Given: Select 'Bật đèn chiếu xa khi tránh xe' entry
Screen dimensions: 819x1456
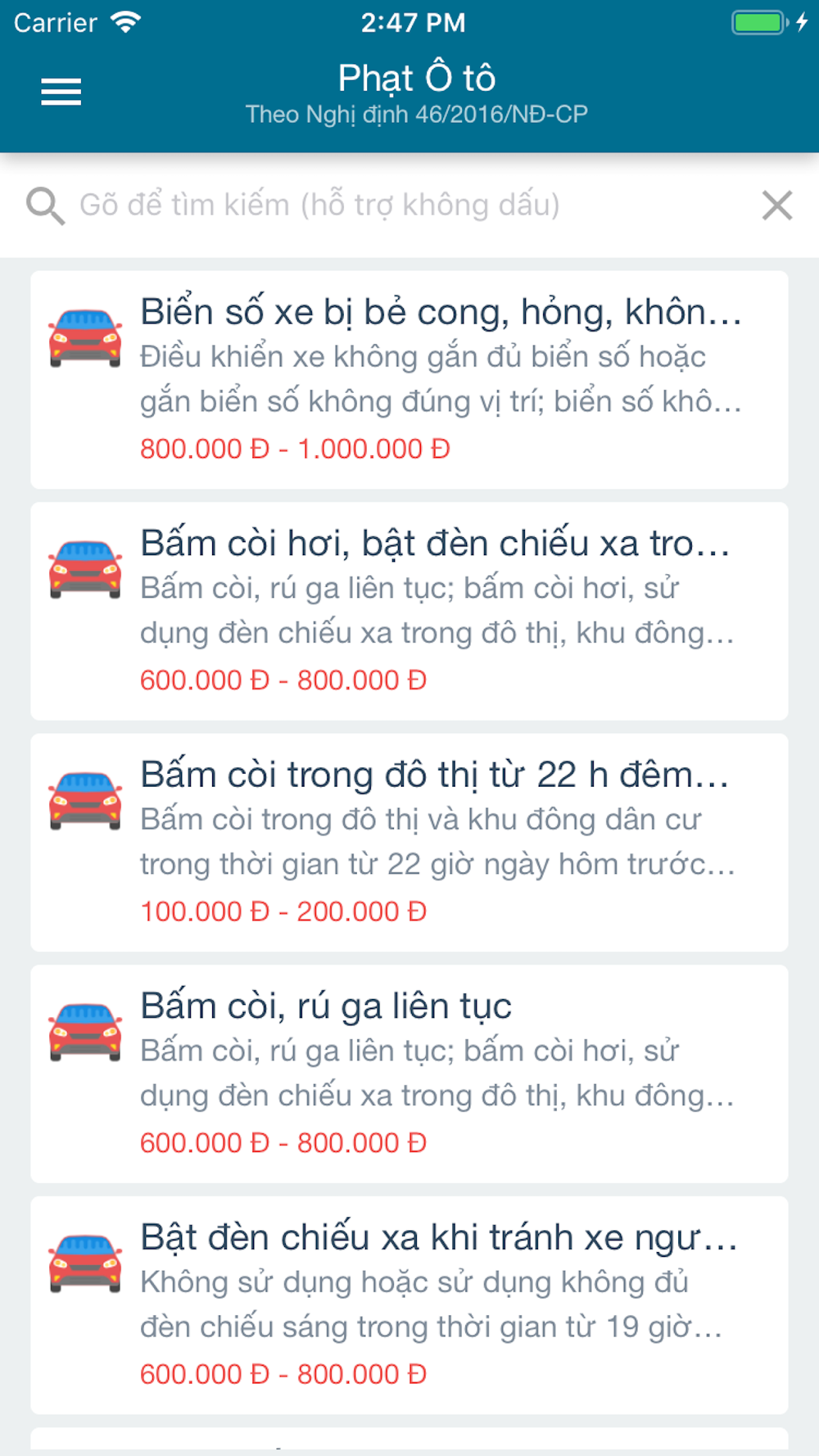Looking at the screenshot, I should [x=439, y=1237].
